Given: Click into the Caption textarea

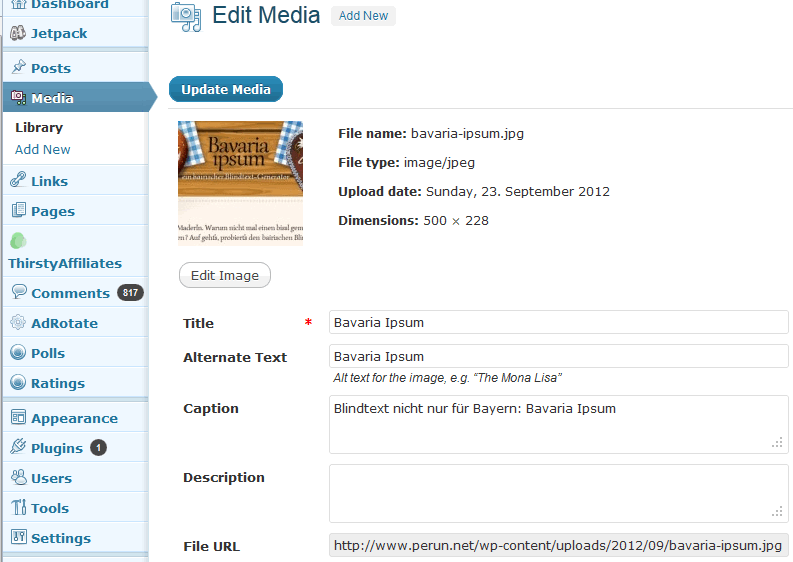Looking at the screenshot, I should coord(558,424).
